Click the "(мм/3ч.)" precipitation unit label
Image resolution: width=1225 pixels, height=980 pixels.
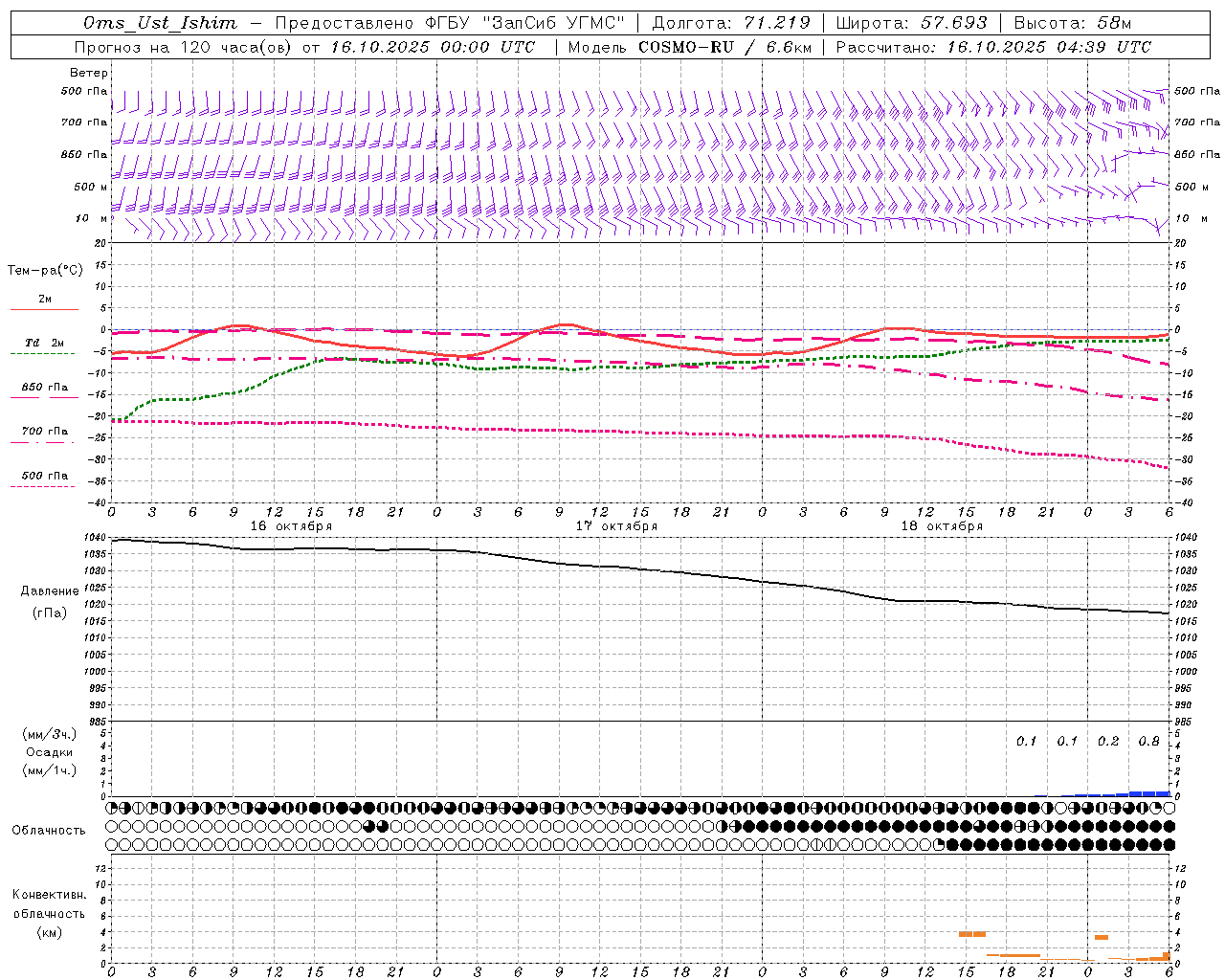[x=50, y=735]
